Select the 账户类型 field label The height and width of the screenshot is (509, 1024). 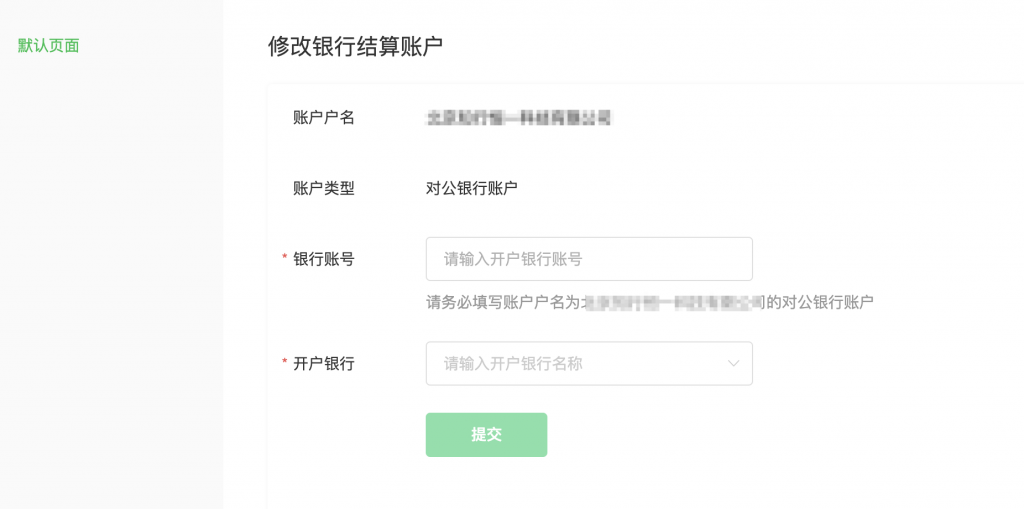click(323, 188)
